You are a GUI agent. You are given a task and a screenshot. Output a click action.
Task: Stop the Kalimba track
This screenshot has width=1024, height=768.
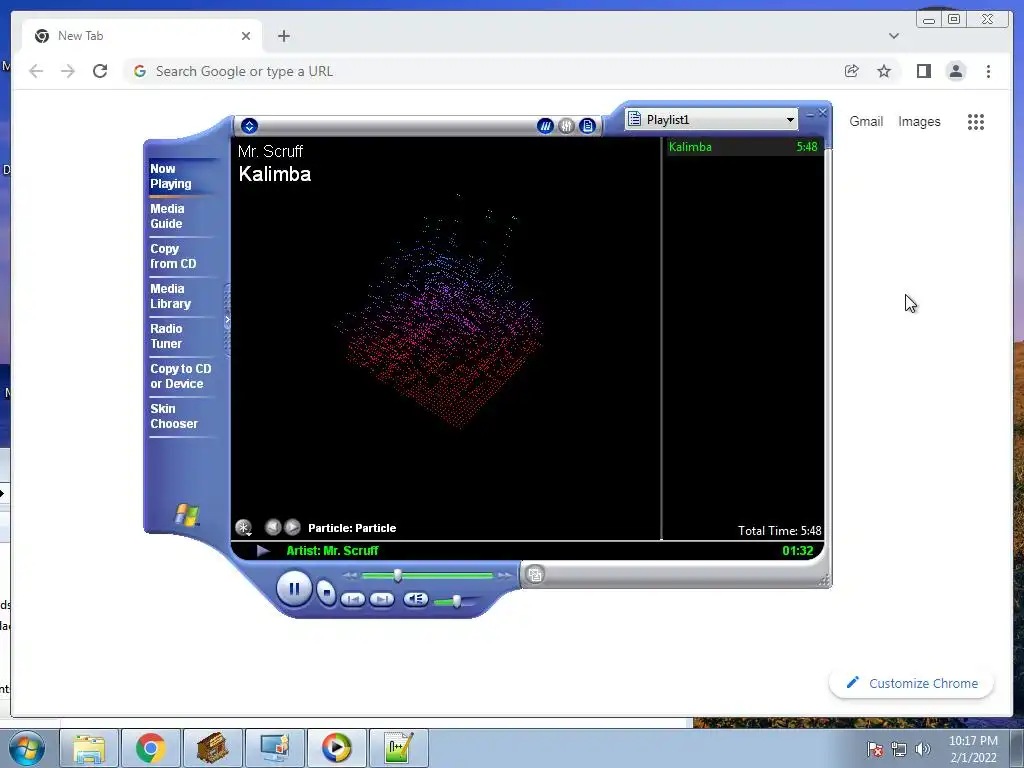(327, 592)
